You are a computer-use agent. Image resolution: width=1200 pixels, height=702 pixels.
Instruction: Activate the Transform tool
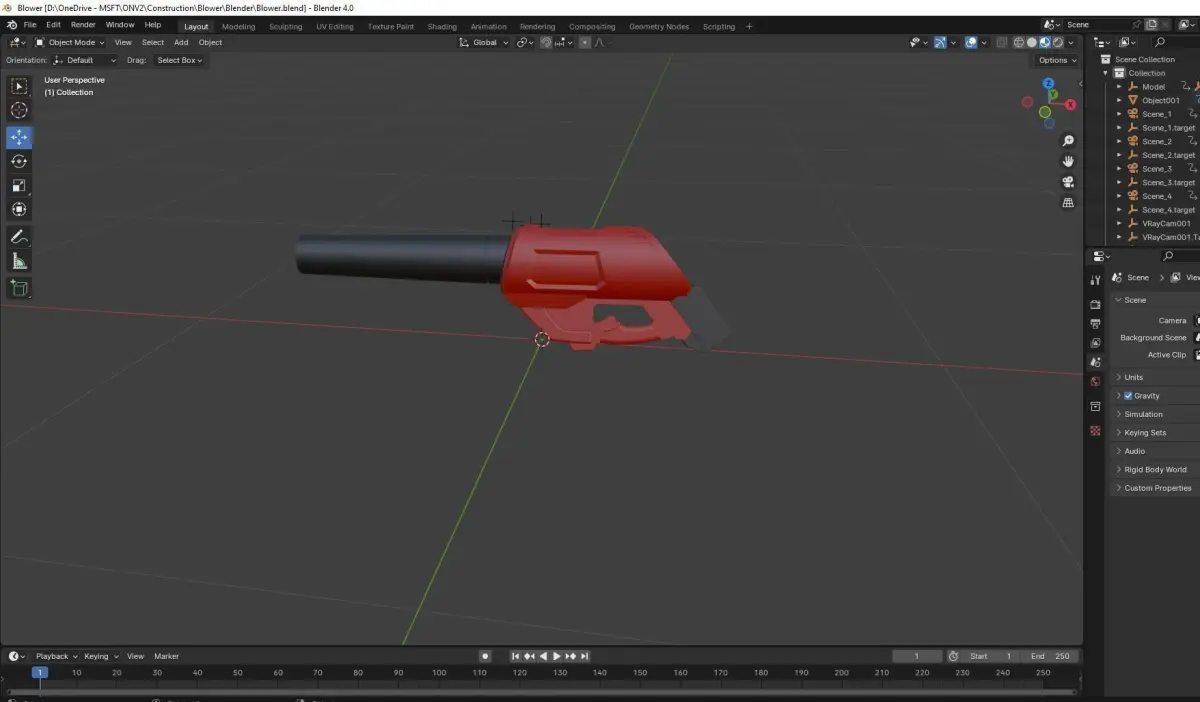pos(19,209)
